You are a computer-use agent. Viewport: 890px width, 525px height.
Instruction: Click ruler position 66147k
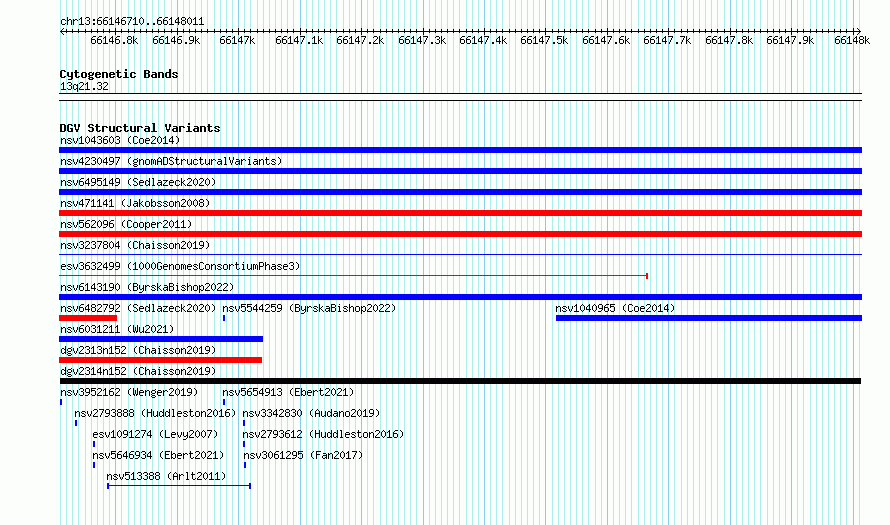[x=237, y=40]
